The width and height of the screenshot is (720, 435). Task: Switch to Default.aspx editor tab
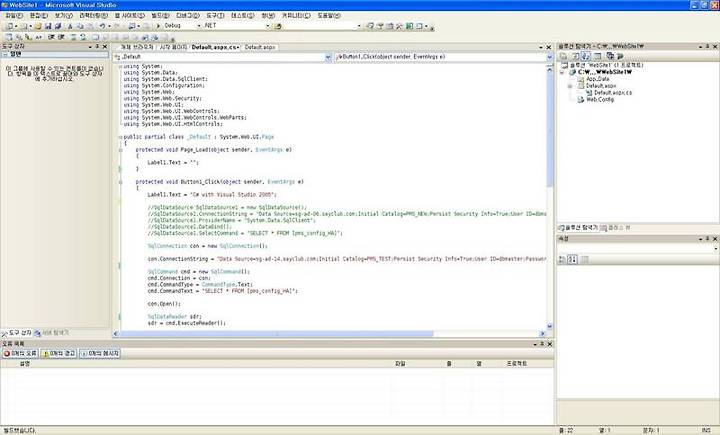260,47
